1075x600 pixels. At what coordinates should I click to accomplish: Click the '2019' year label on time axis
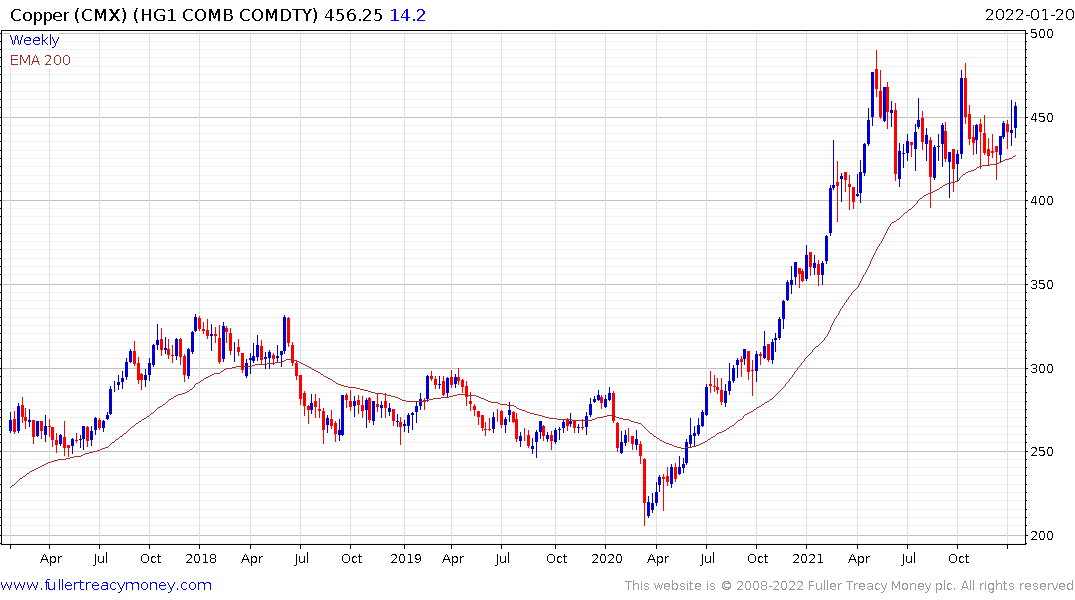405,559
